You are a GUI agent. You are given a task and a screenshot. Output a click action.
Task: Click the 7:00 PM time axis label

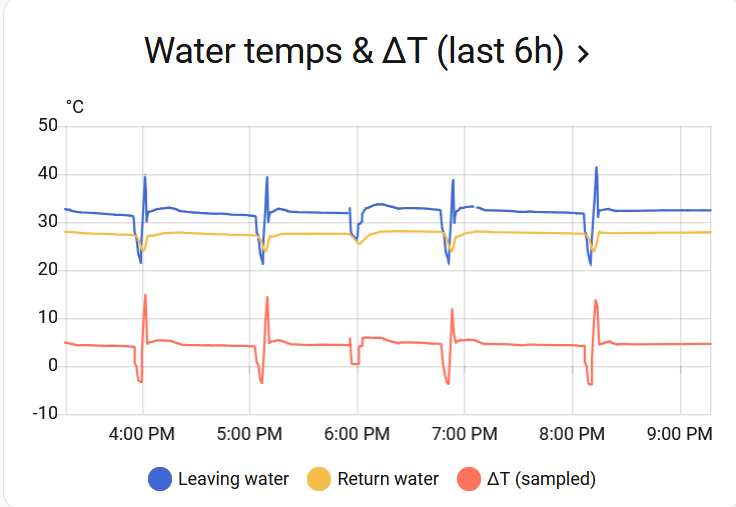(464, 435)
